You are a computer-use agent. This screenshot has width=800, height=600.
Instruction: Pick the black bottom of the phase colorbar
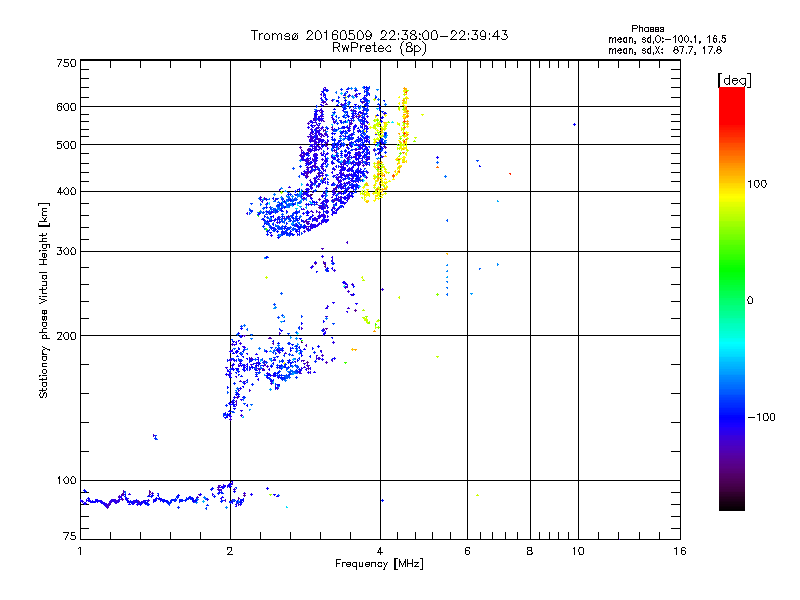[732, 503]
